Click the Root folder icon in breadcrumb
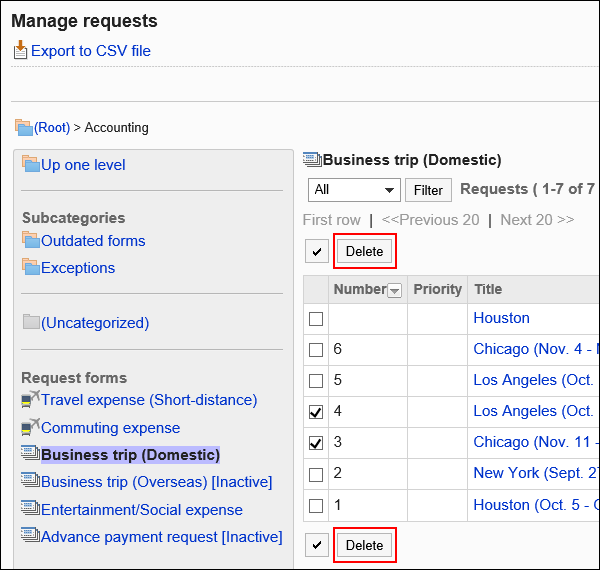The image size is (600, 570). (x=23, y=127)
